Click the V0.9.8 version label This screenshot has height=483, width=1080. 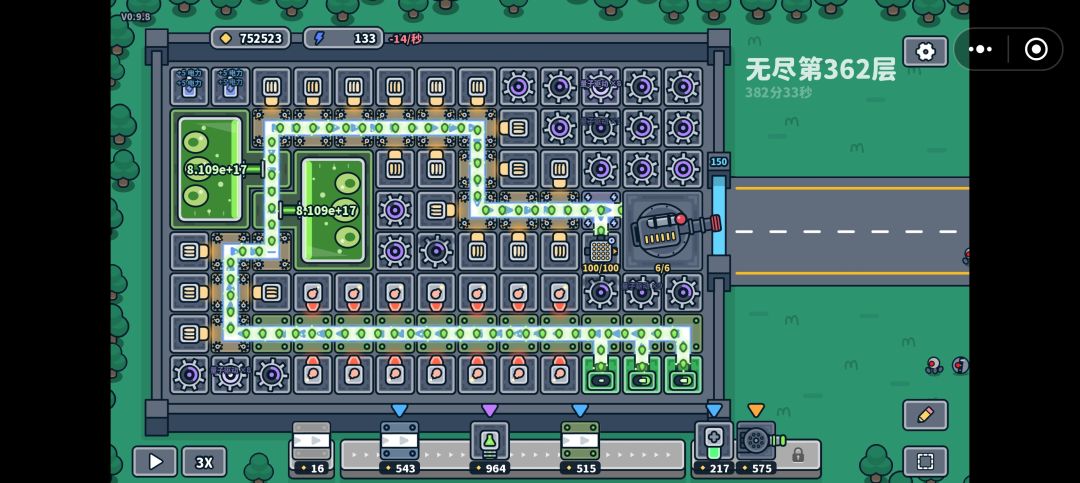coord(135,16)
